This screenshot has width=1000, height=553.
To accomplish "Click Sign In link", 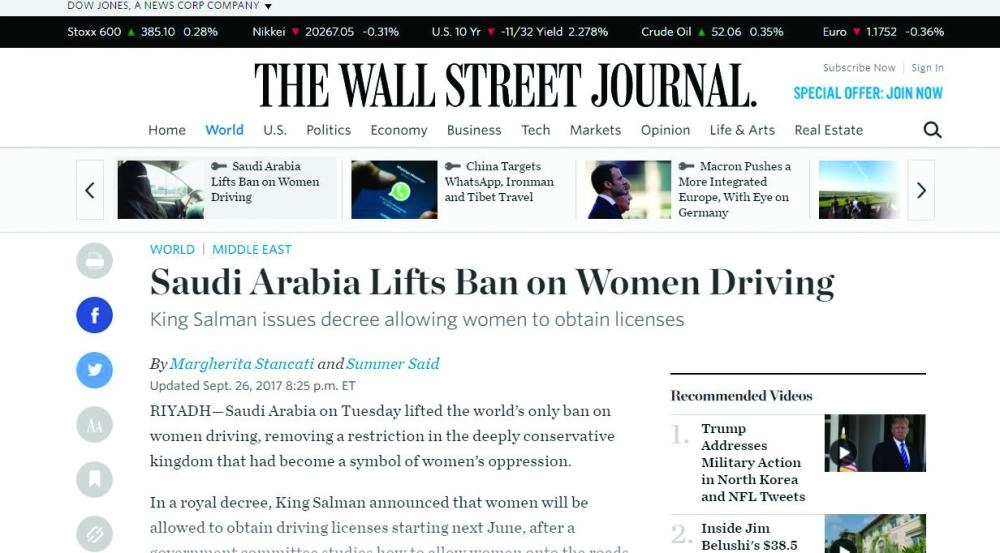I will (927, 68).
